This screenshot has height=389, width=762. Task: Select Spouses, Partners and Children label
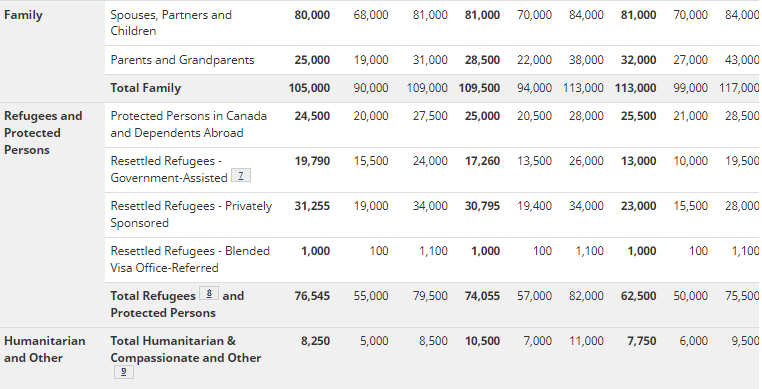click(171, 23)
